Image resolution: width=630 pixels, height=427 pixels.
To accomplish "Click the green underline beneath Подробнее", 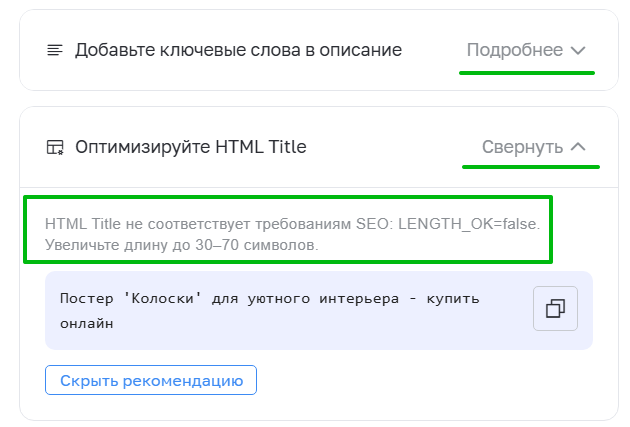I will coord(526,73).
